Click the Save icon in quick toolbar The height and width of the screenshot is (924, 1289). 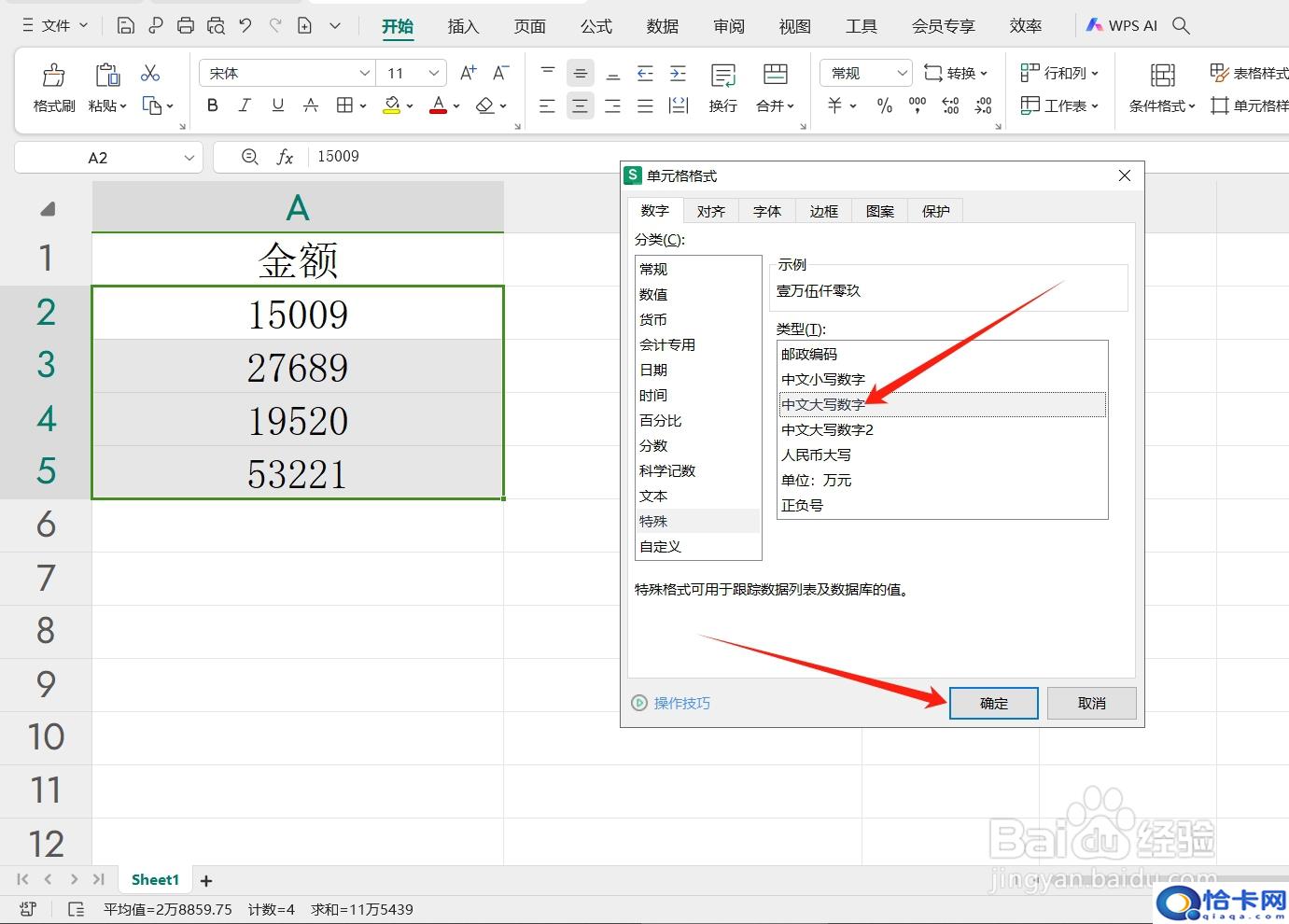tap(126, 26)
